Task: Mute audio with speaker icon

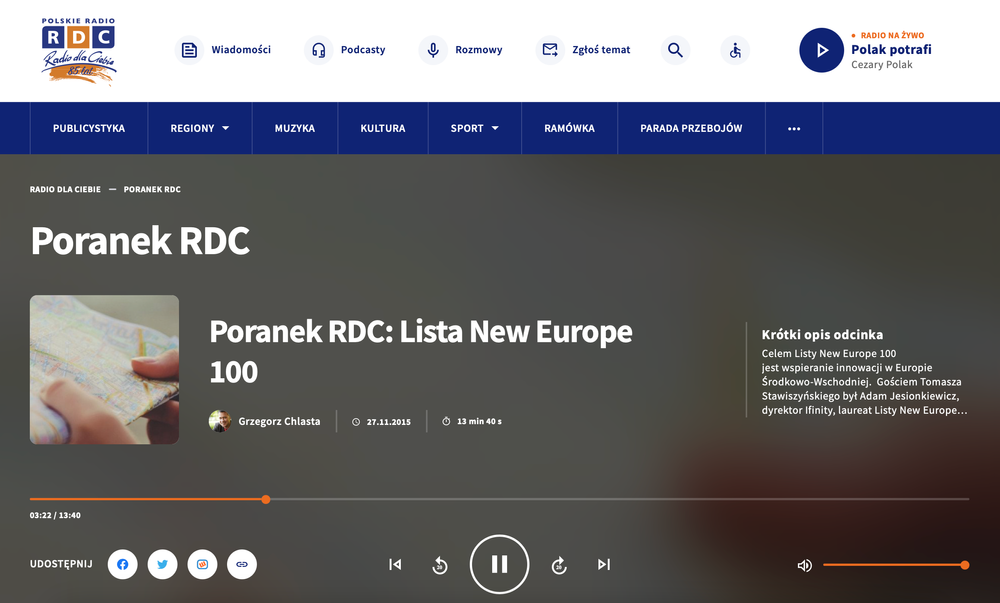Action: (x=805, y=565)
